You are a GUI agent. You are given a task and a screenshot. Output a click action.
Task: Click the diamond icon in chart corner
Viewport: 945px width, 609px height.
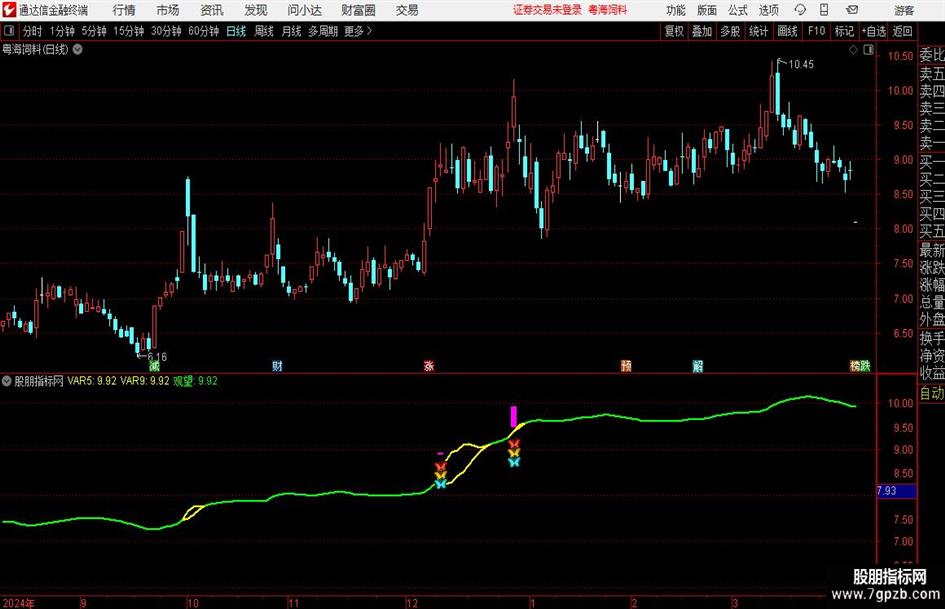[853, 50]
